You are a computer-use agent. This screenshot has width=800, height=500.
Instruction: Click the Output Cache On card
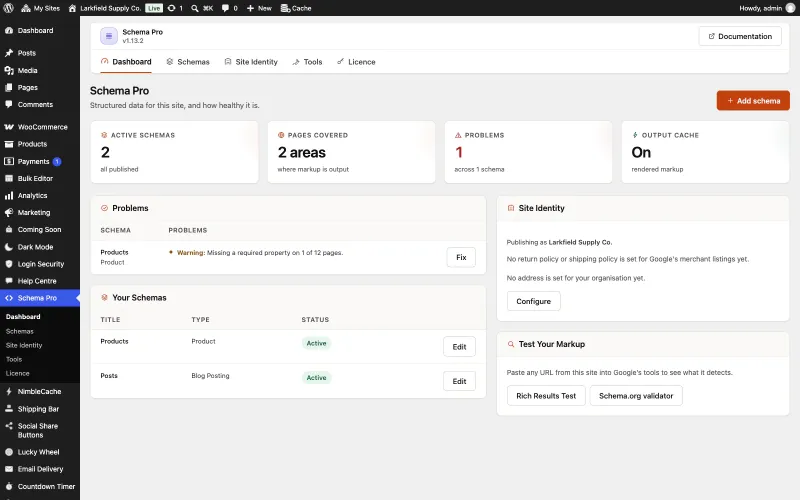click(705, 152)
